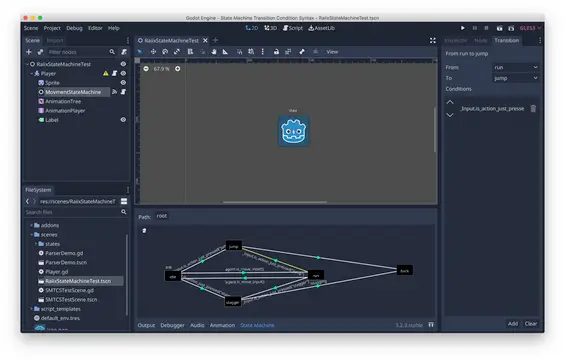
Task: Lock the selected object in place
Action: pos(276,52)
